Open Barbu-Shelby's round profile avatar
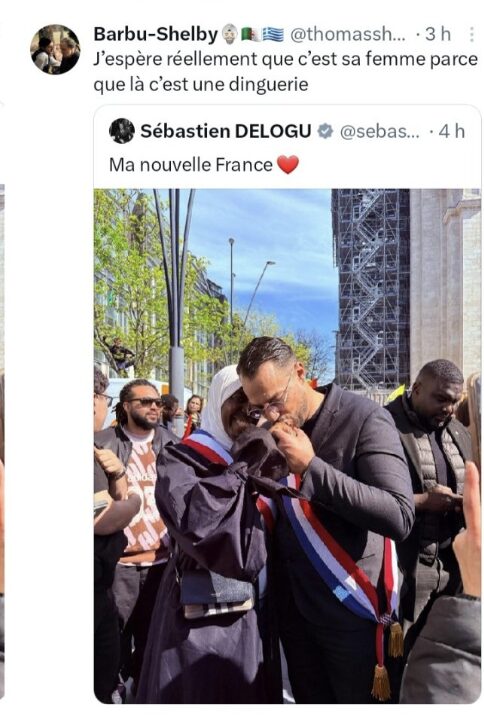 55,50
